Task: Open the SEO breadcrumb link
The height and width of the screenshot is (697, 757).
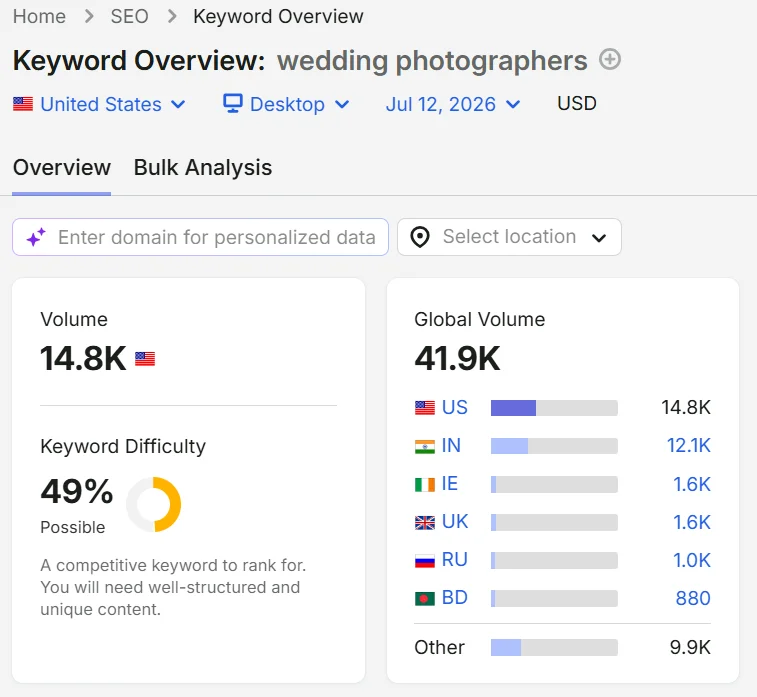Action: point(129,16)
